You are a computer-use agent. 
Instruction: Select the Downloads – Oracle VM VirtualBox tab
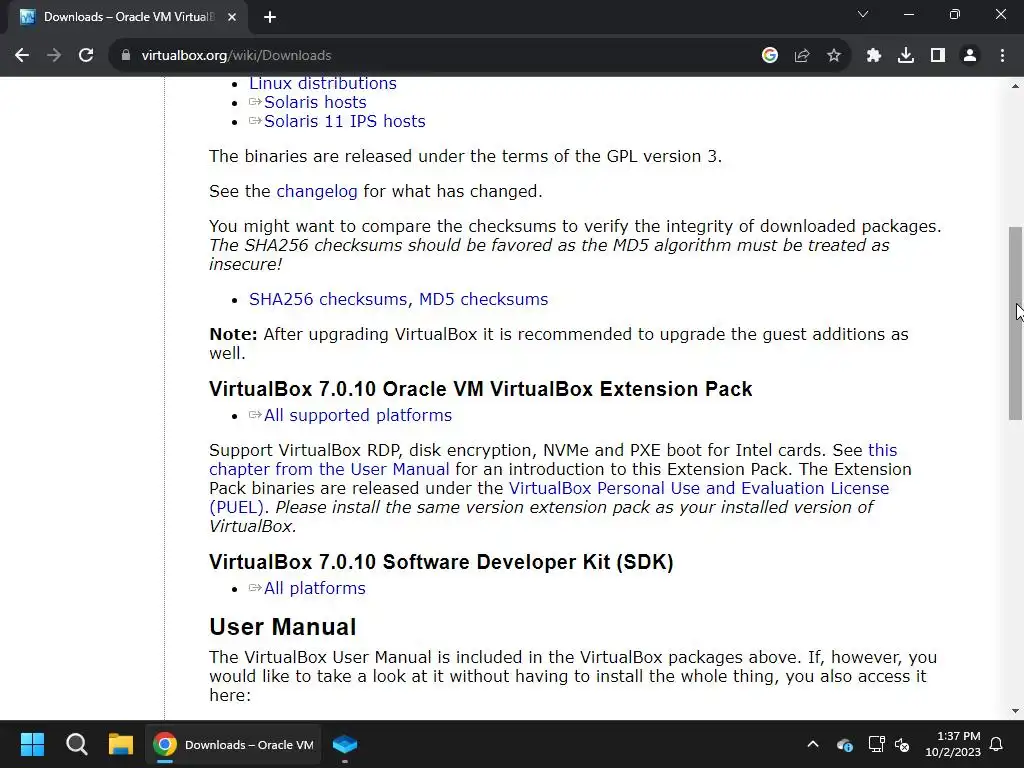128,17
